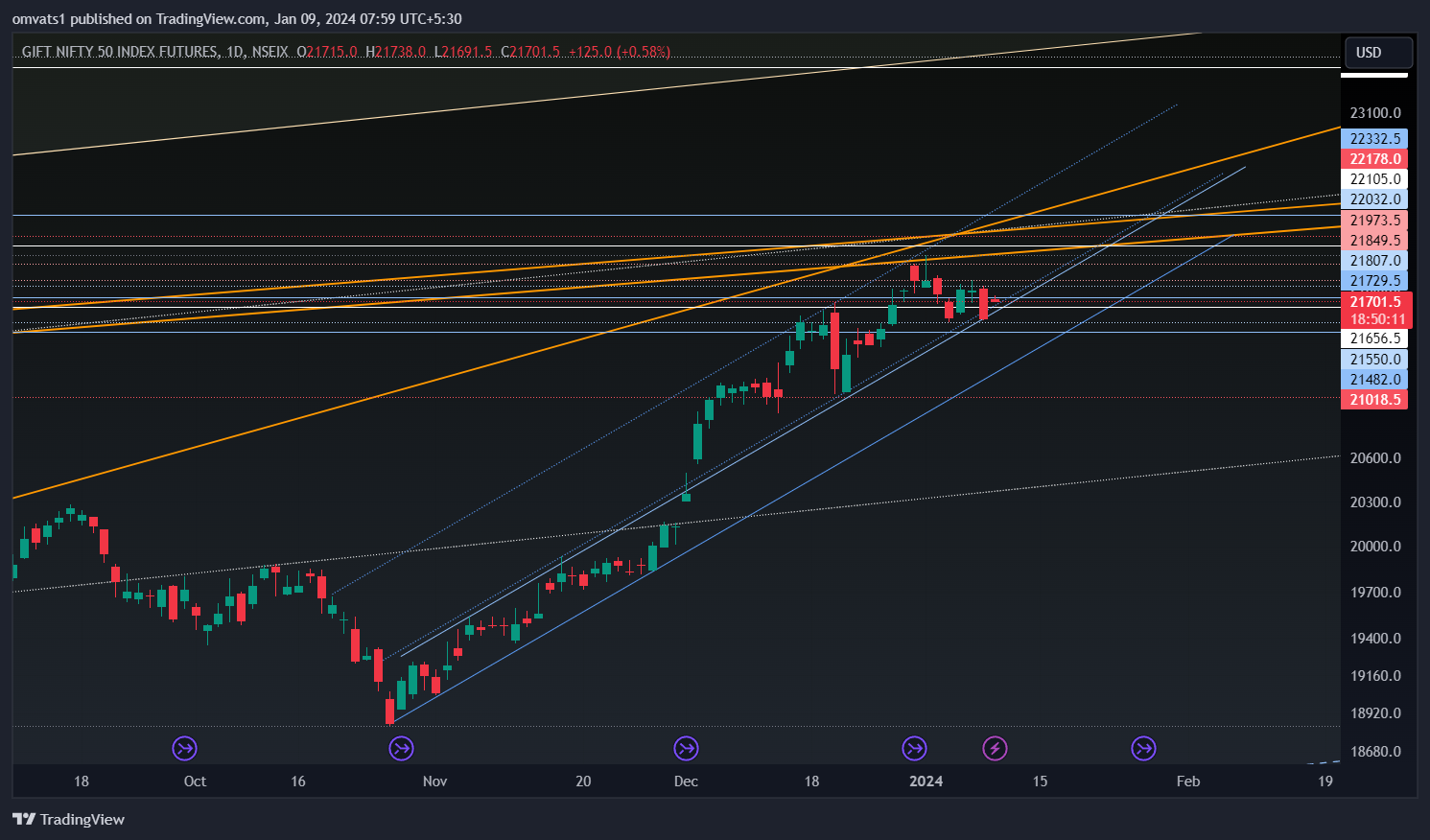Click the open value O21715.0 in the header
This screenshot has width=1430, height=840.
click(327, 52)
